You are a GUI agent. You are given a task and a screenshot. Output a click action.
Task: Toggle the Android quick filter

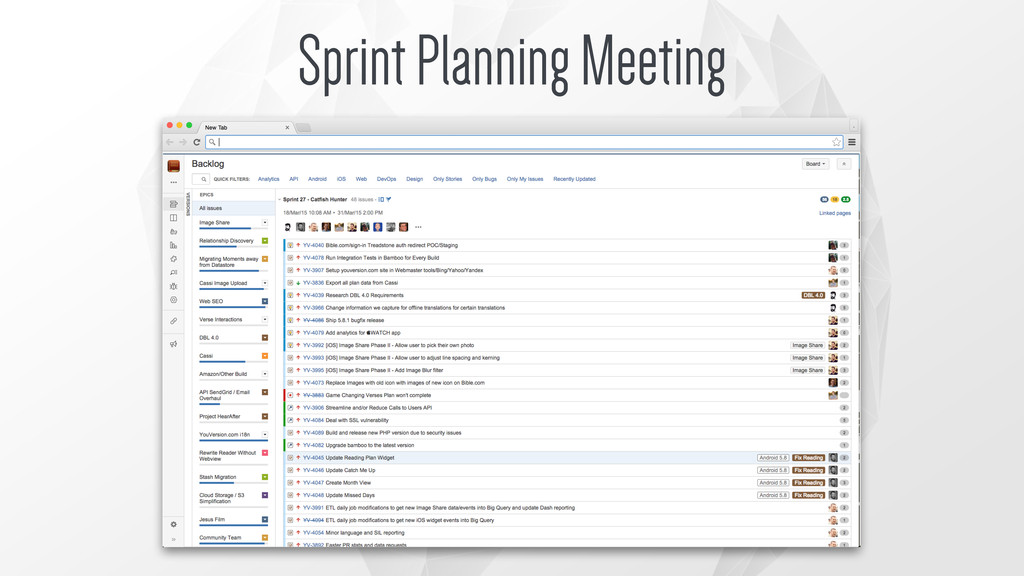click(317, 179)
